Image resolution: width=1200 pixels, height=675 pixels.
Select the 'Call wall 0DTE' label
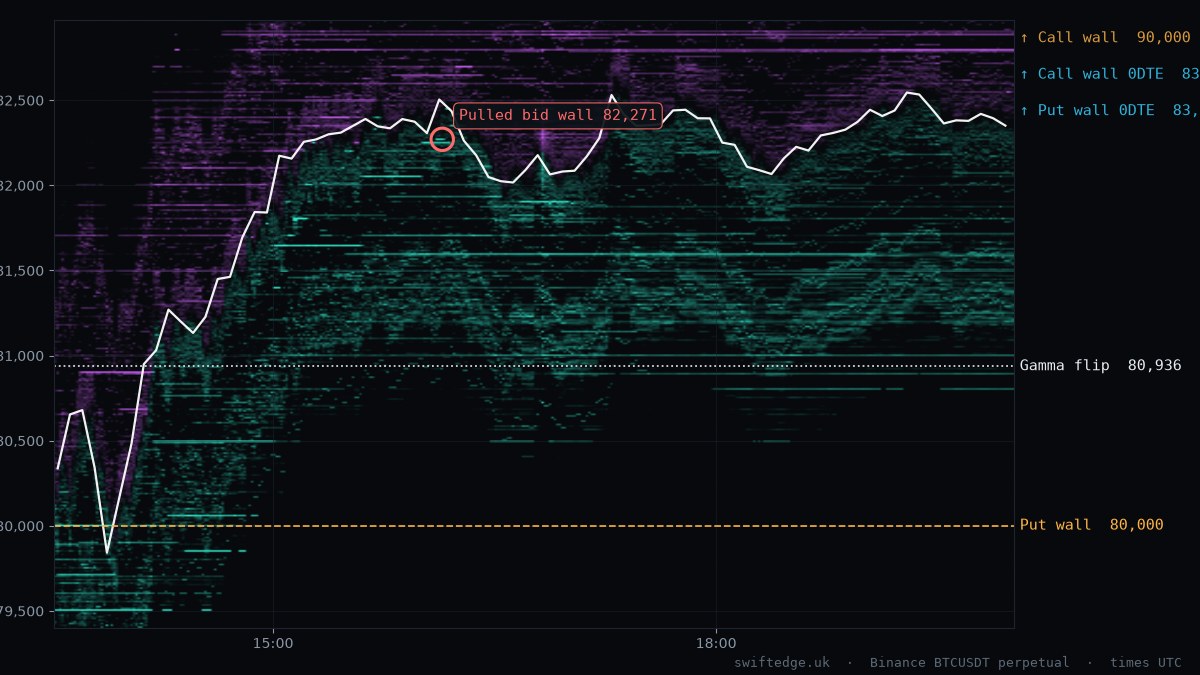click(1109, 74)
